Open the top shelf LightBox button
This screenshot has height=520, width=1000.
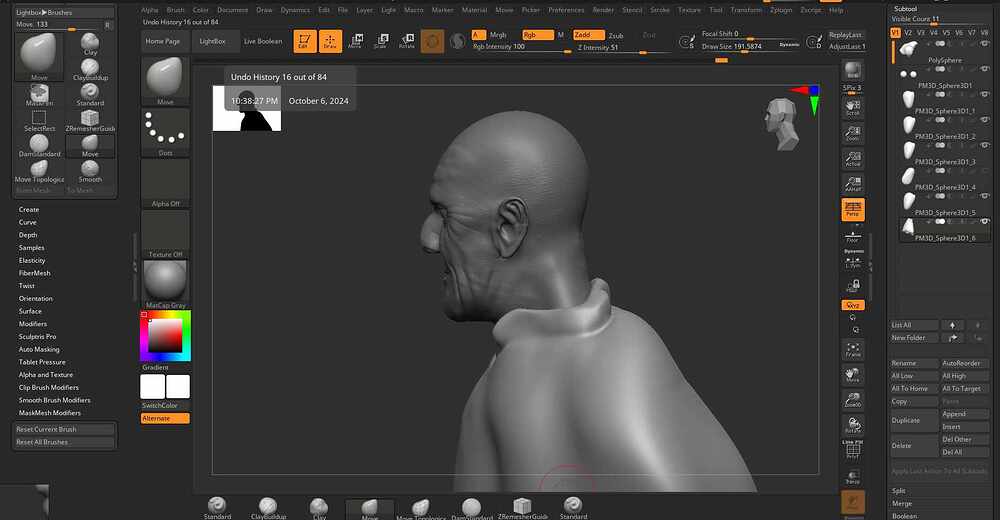pyautogui.click(x=212, y=41)
